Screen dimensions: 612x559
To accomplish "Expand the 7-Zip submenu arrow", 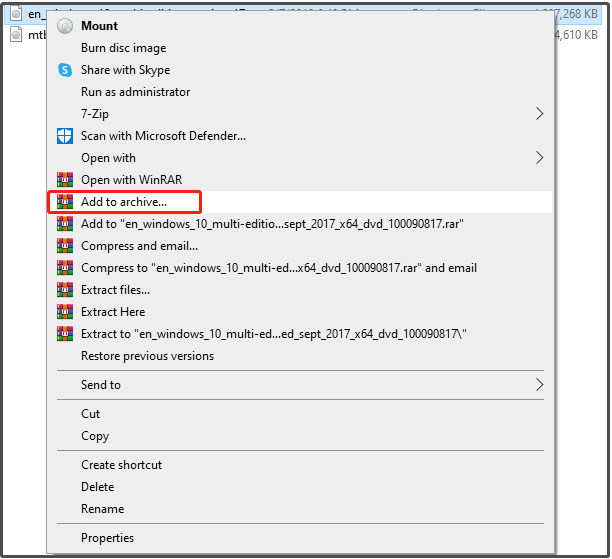I will [x=539, y=114].
